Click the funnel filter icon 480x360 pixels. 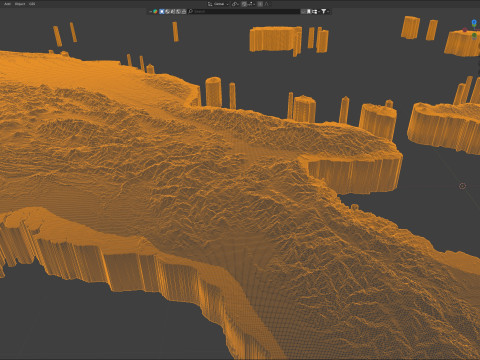coord(323,11)
